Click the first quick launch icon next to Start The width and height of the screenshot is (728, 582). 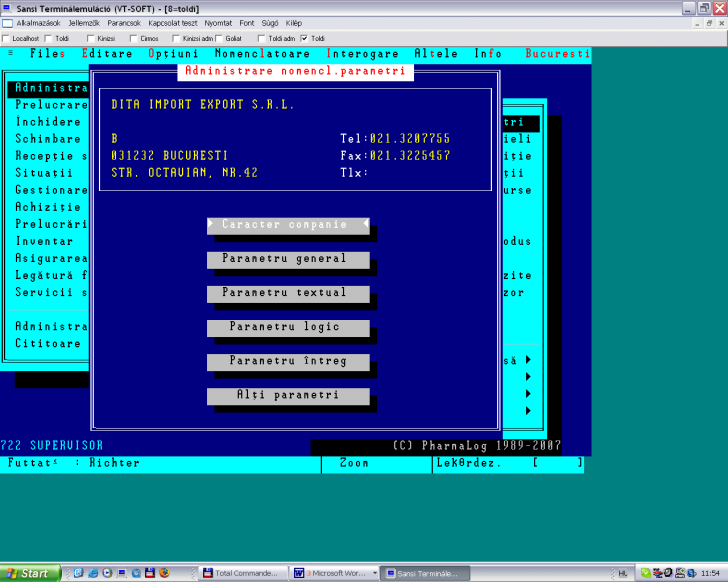[x=79, y=573]
